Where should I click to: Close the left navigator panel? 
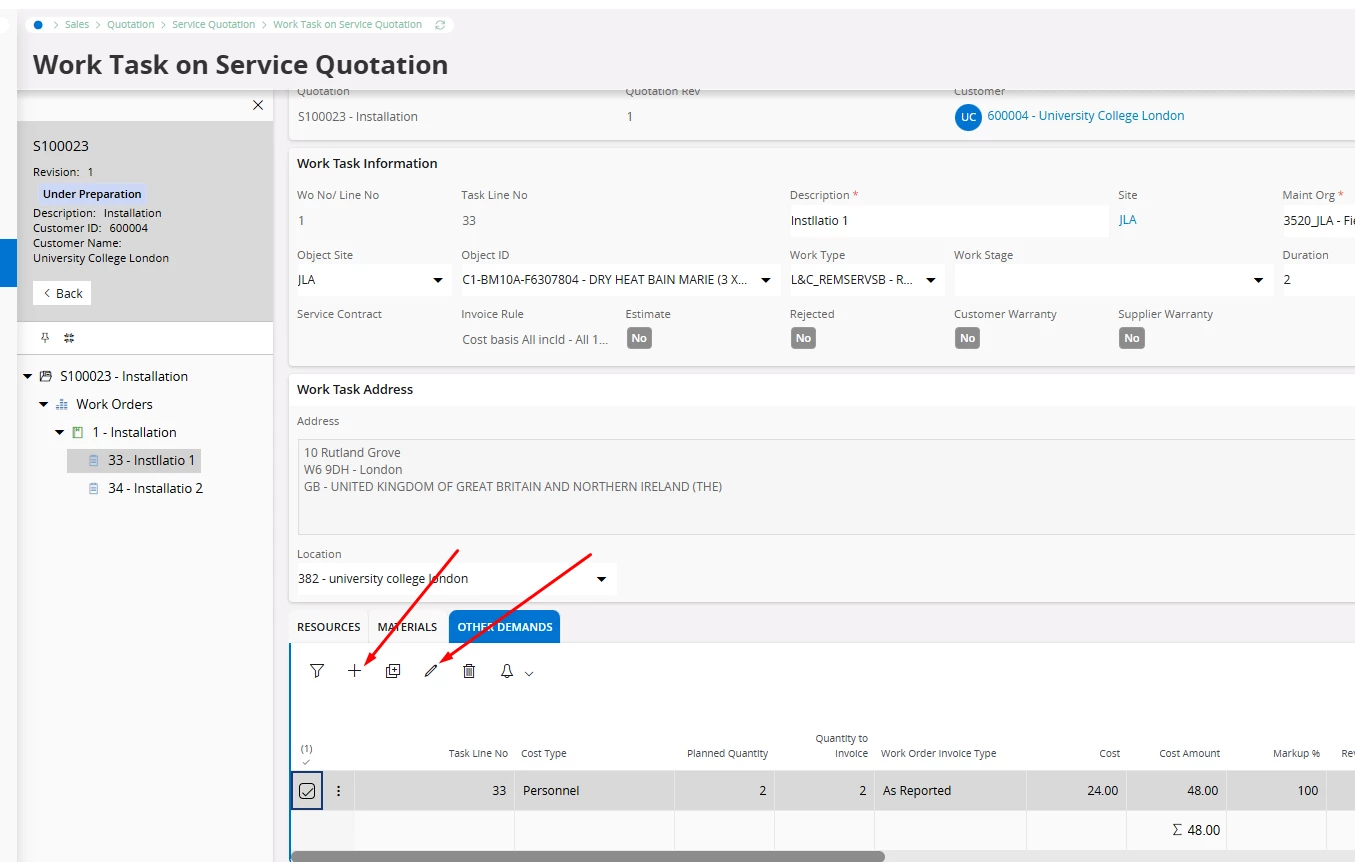coord(258,105)
